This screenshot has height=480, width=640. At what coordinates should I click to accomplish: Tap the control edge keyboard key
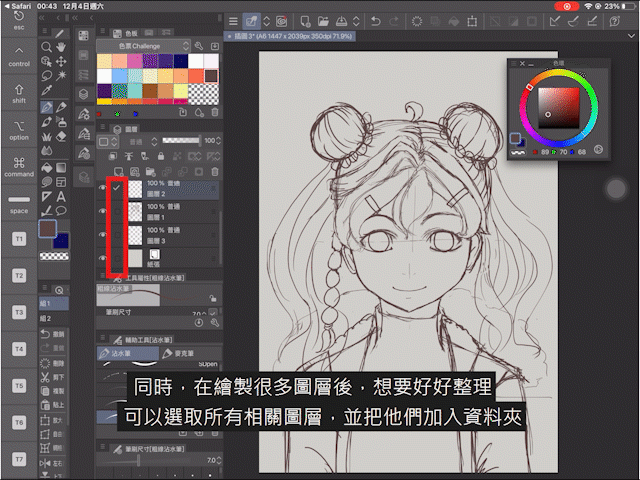pos(19,56)
